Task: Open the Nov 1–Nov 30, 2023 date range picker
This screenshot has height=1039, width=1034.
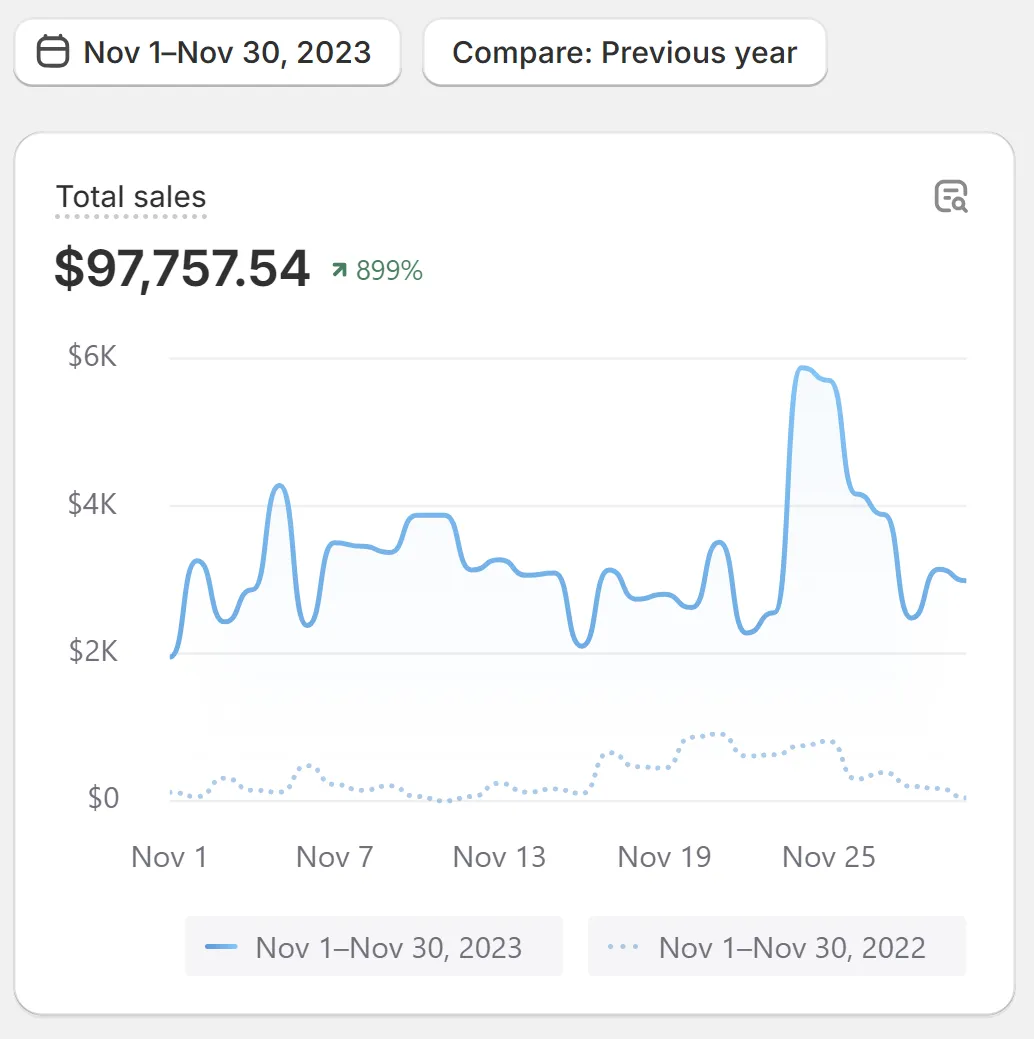Action: pyautogui.click(x=207, y=52)
